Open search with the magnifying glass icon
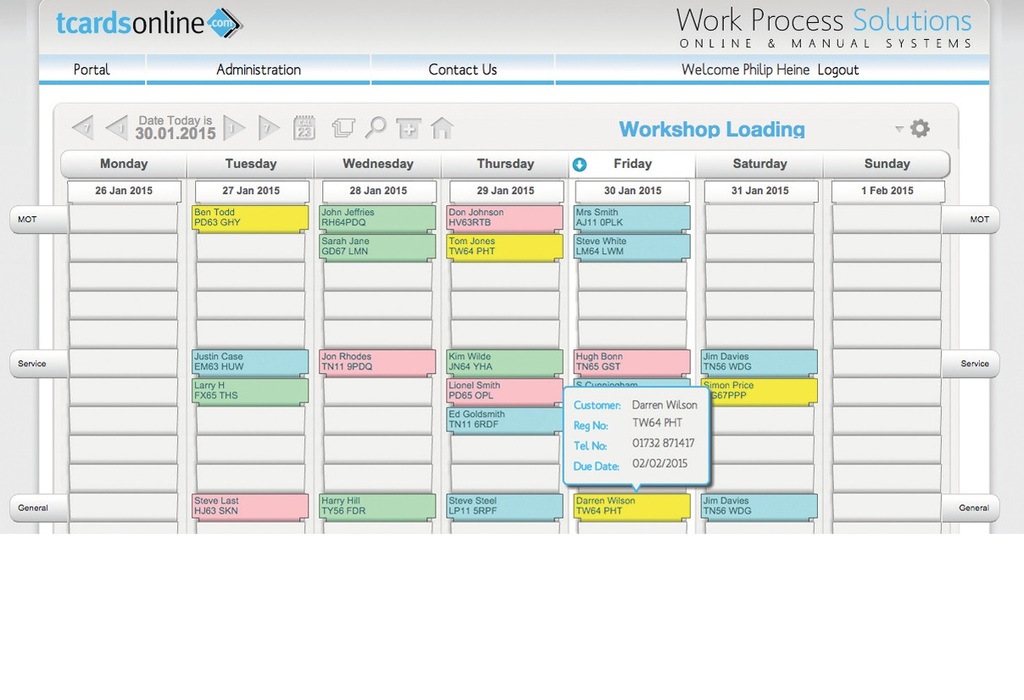This screenshot has width=1024, height=700. [375, 128]
